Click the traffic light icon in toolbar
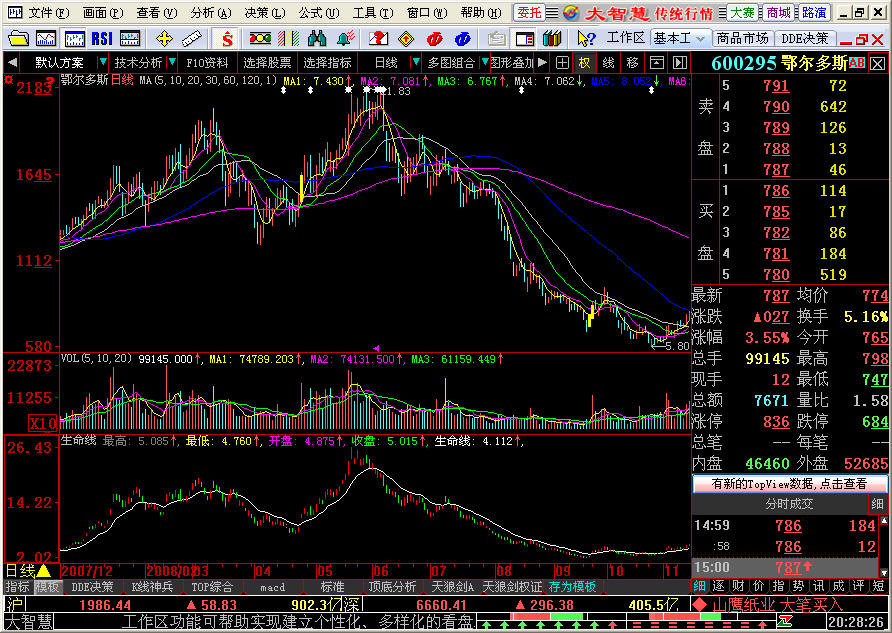 pyautogui.click(x=260, y=39)
